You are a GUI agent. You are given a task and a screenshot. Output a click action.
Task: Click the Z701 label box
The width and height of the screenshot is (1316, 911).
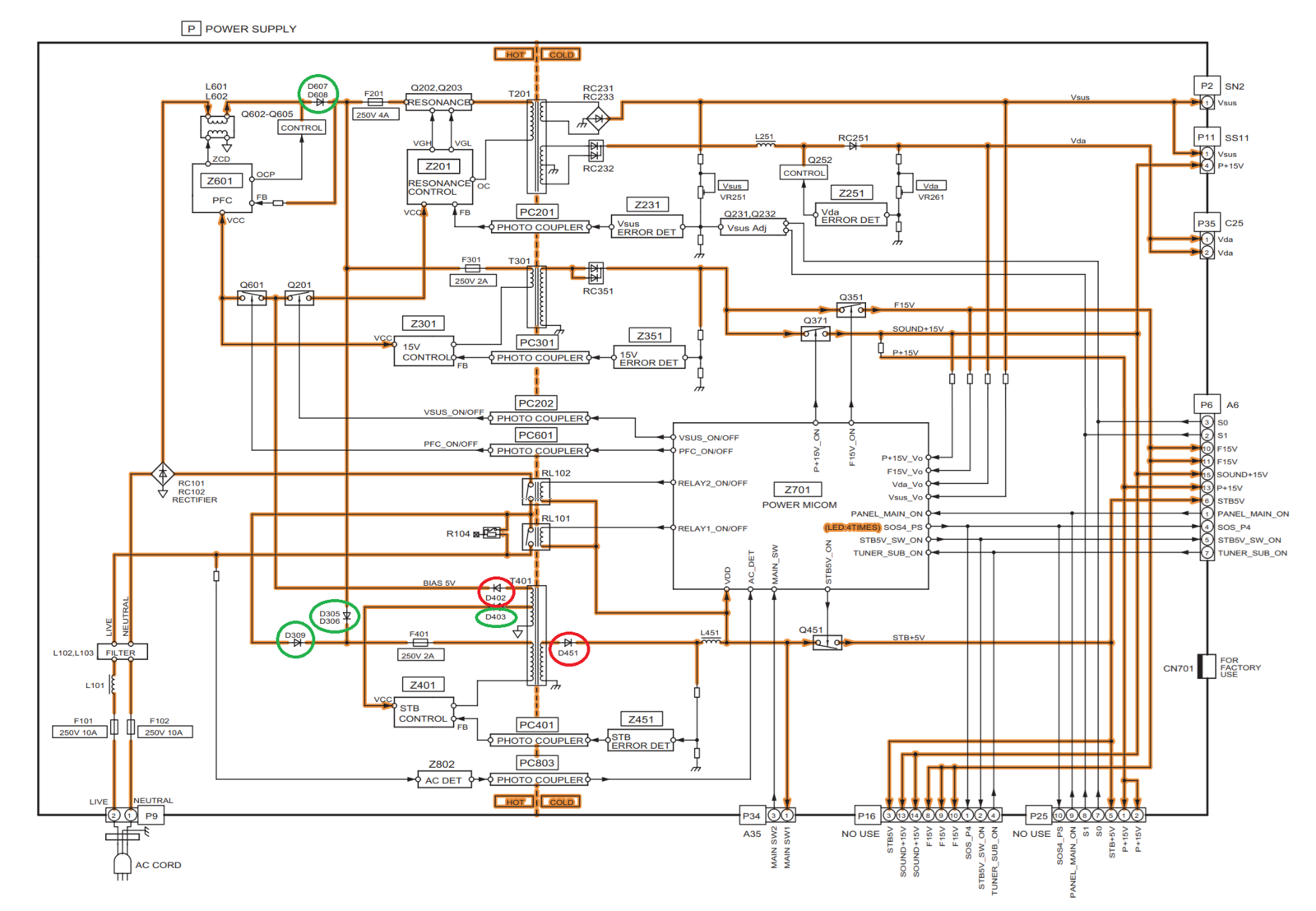pyautogui.click(x=798, y=490)
